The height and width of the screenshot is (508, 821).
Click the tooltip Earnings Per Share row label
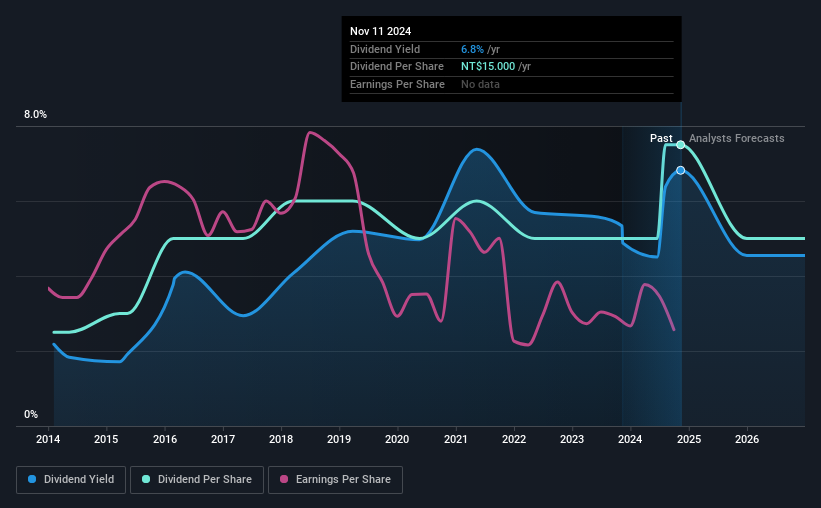[x=397, y=84]
